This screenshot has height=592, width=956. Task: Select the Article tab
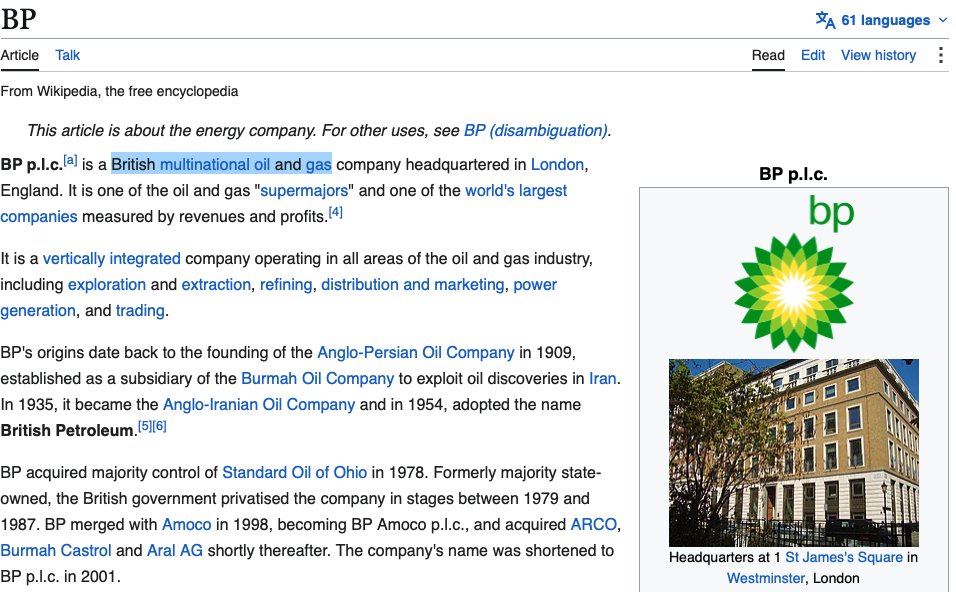coord(20,55)
